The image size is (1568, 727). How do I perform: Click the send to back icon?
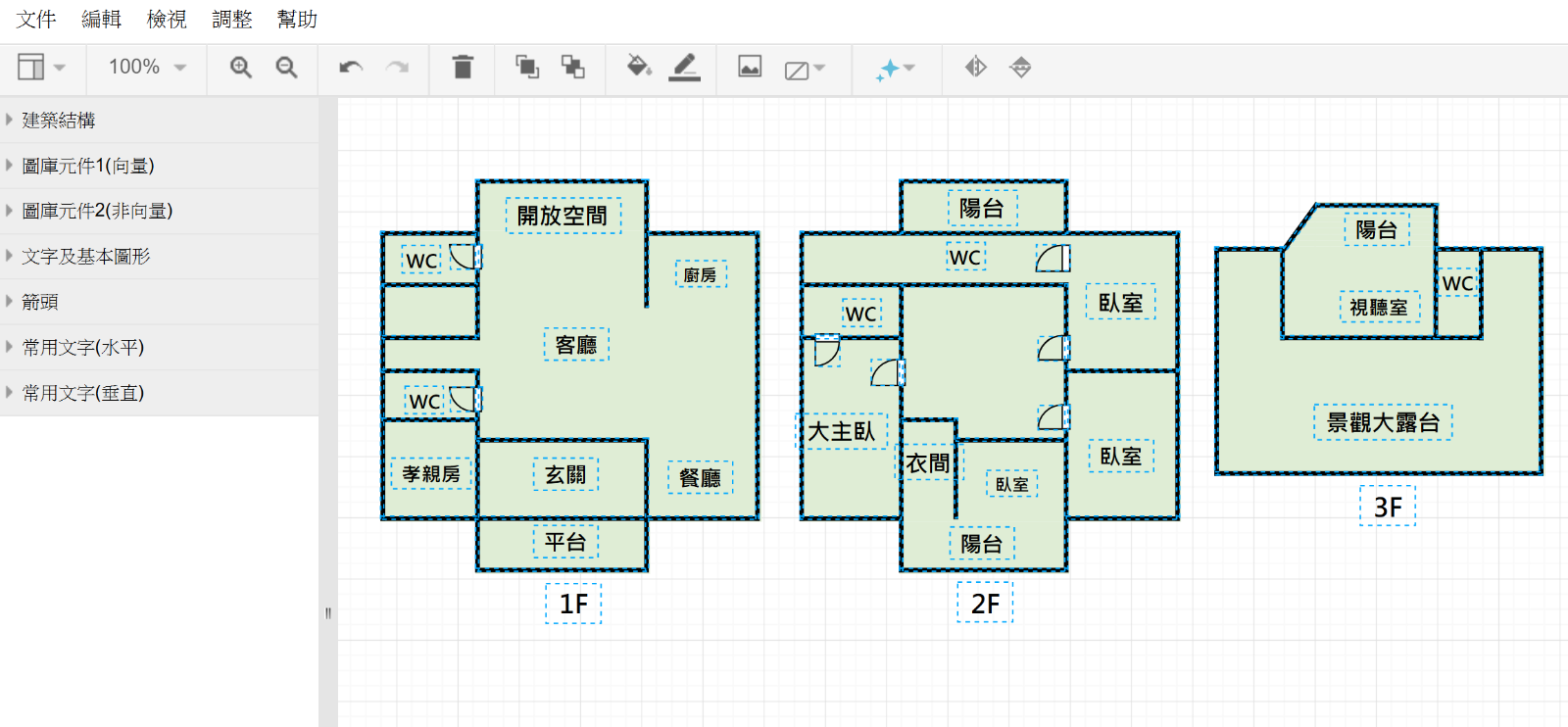point(572,67)
